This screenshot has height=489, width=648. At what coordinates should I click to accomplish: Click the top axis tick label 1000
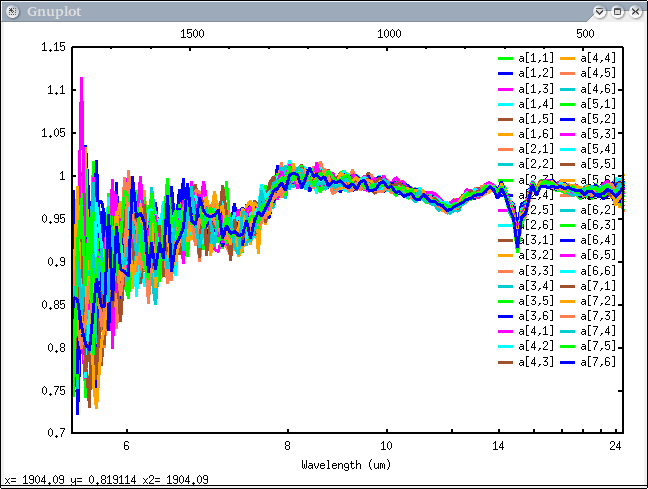pyautogui.click(x=389, y=34)
